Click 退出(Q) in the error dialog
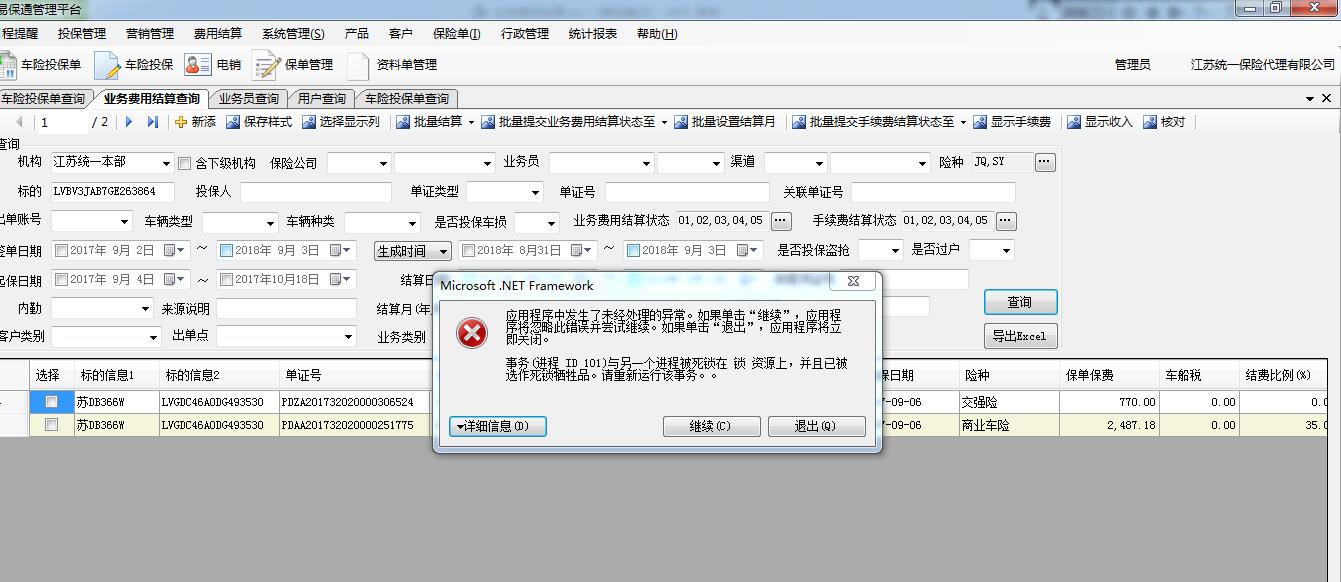 (816, 426)
